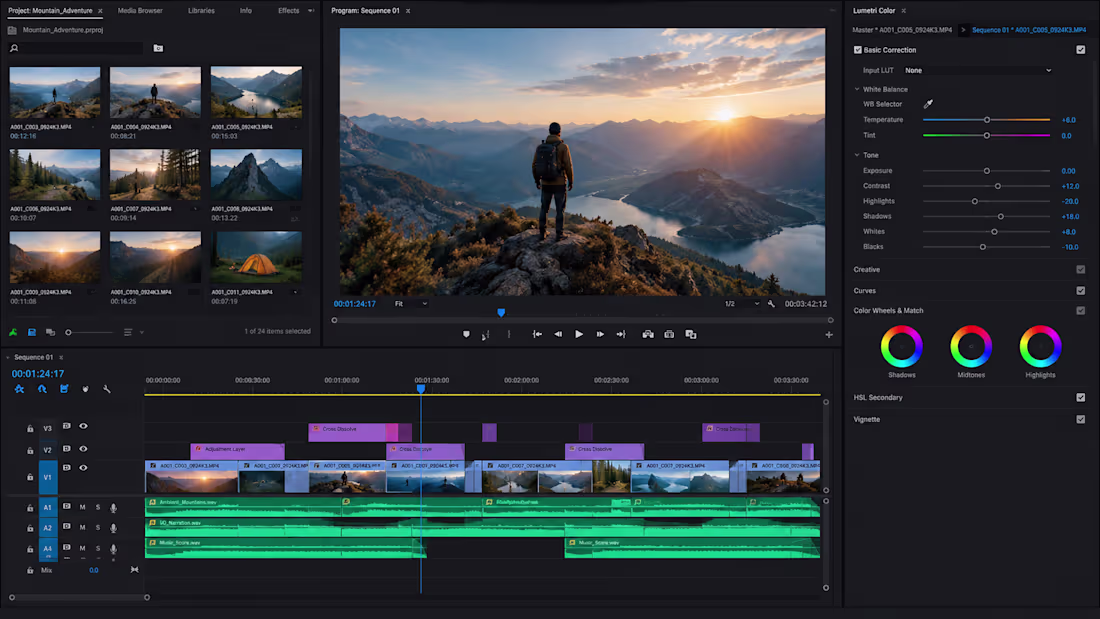Open the Libraries tab
Screen dimensions: 1100x619
[201, 11]
